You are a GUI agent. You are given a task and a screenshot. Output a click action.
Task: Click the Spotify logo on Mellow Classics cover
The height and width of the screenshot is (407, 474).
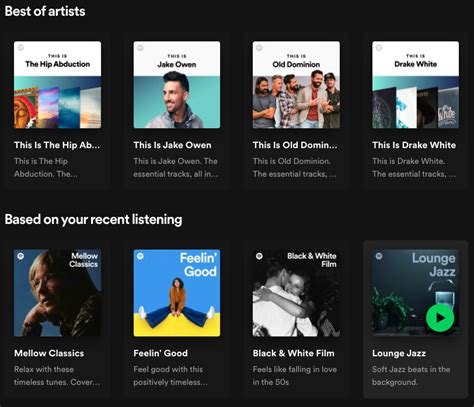tap(21, 256)
